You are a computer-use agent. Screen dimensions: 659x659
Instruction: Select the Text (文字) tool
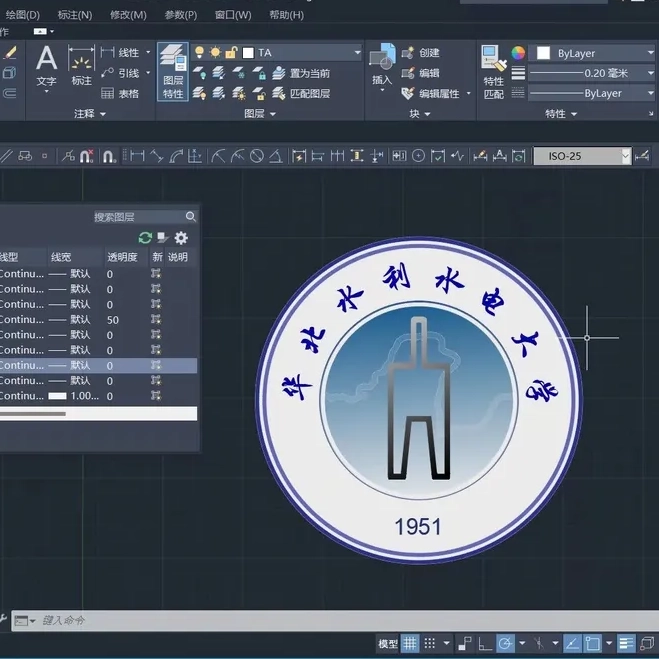pos(46,66)
